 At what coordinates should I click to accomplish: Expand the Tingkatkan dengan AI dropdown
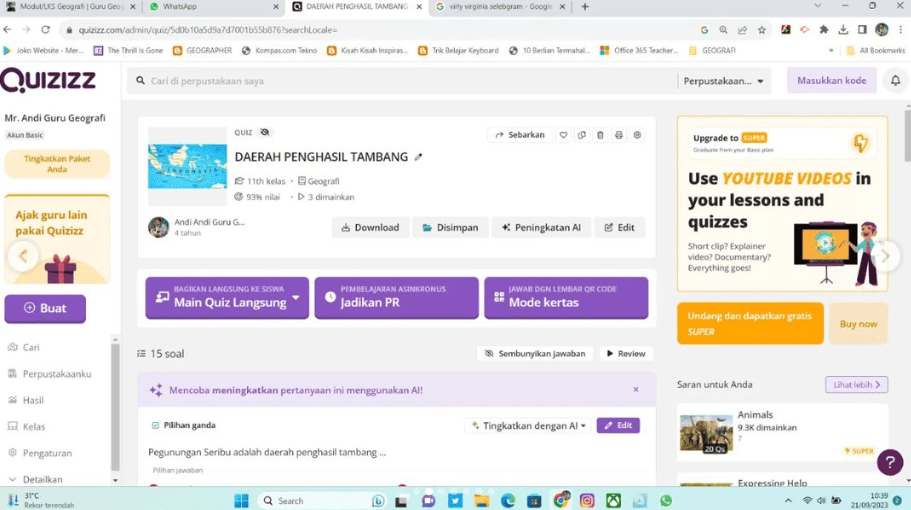[529, 425]
